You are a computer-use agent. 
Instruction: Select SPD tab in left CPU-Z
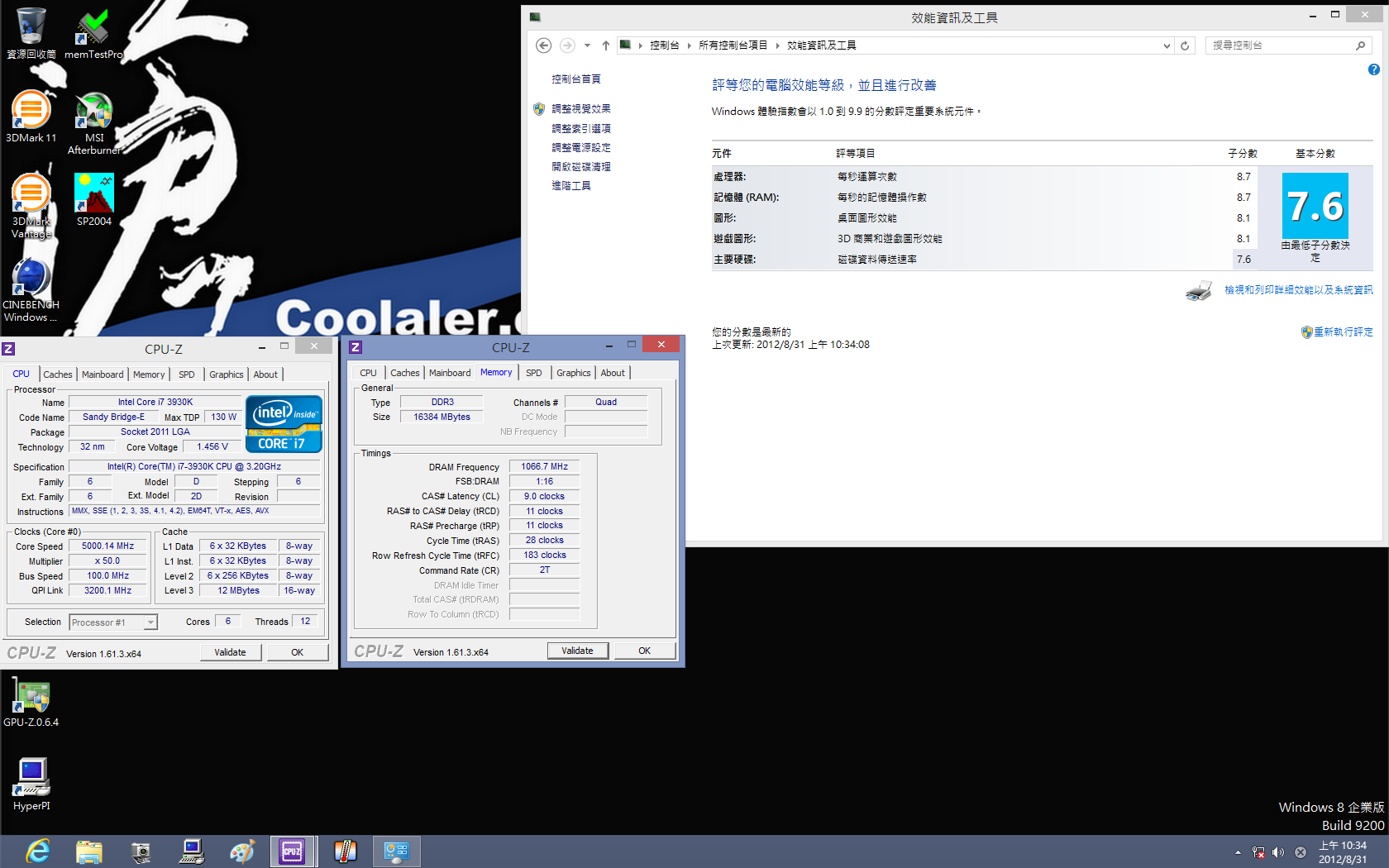pos(187,374)
